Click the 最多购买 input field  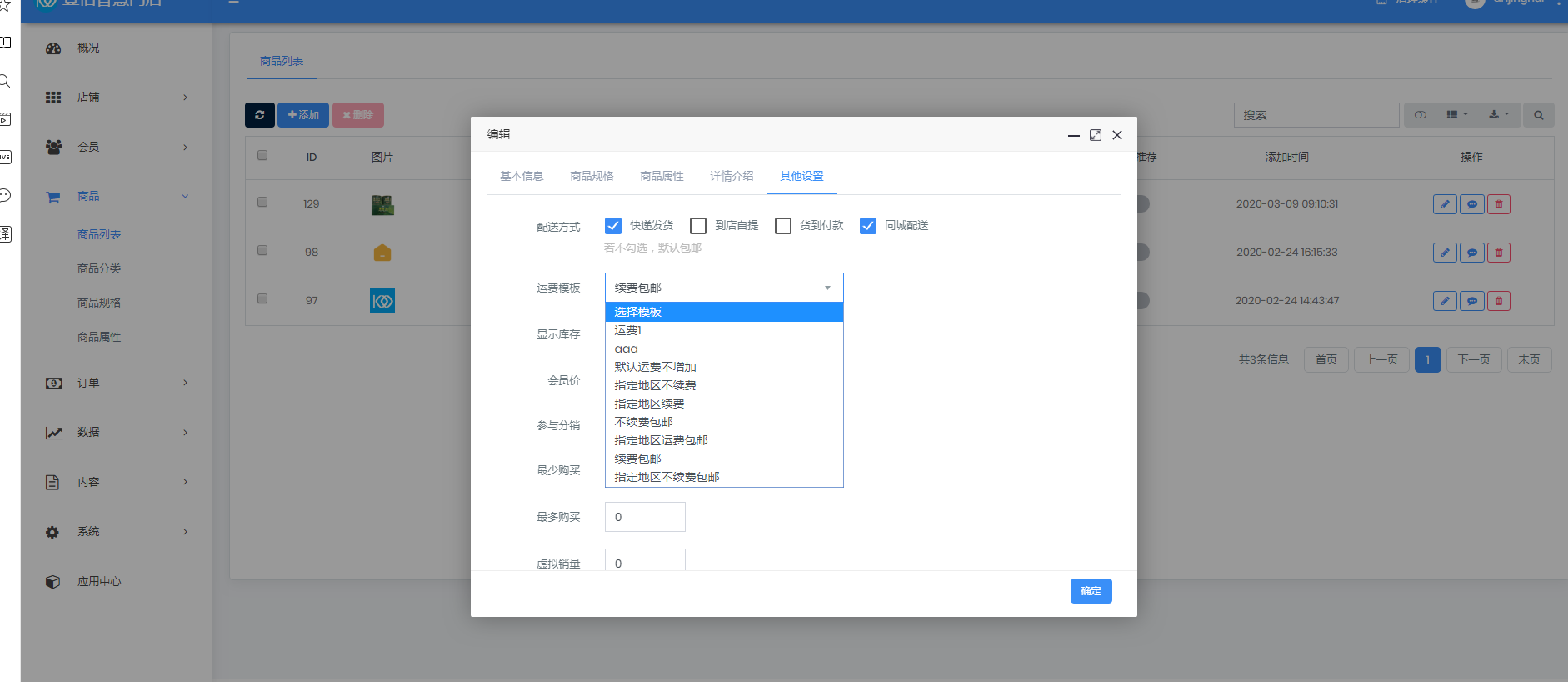click(645, 517)
